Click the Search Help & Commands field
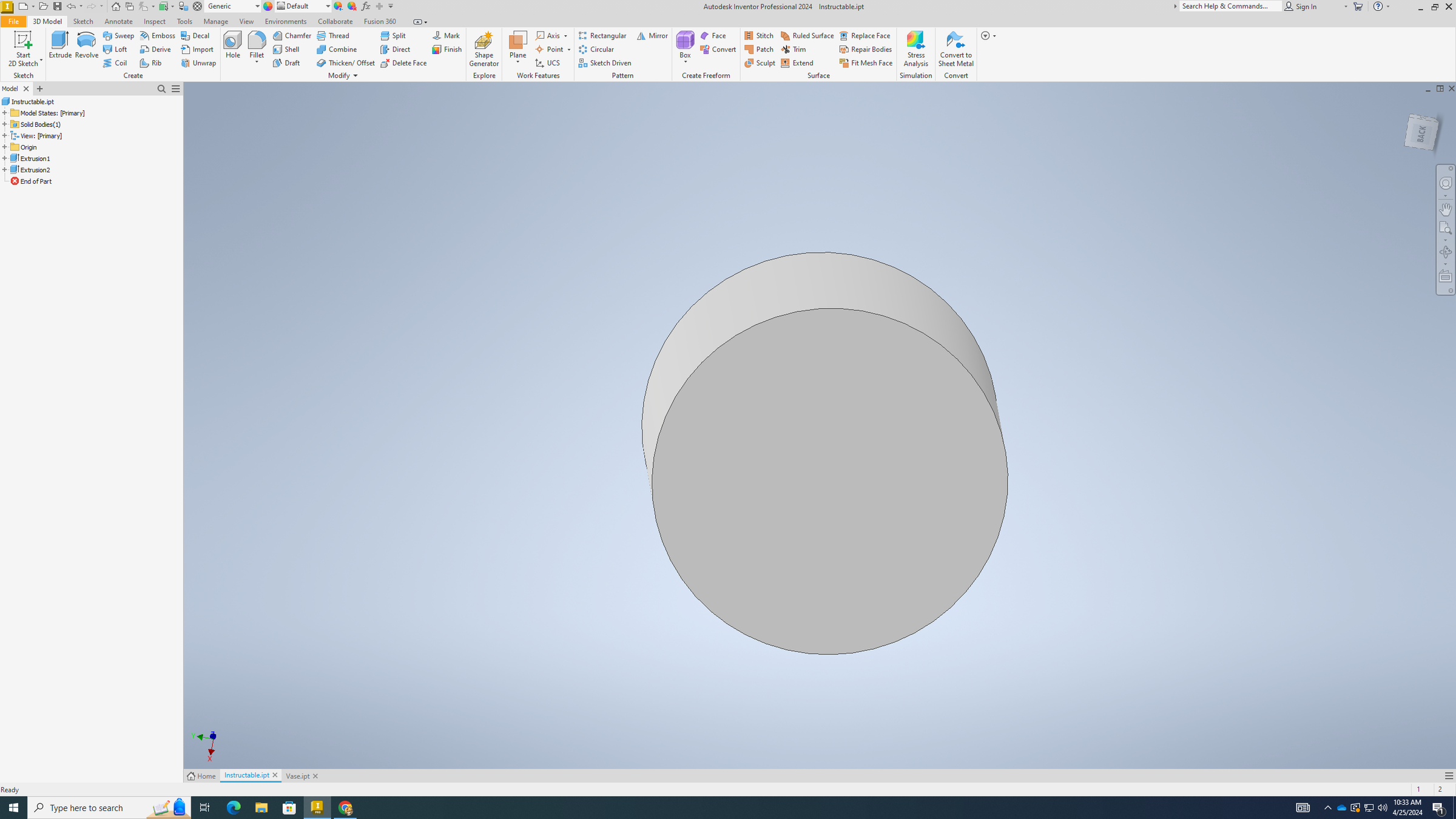 (x=1230, y=6)
